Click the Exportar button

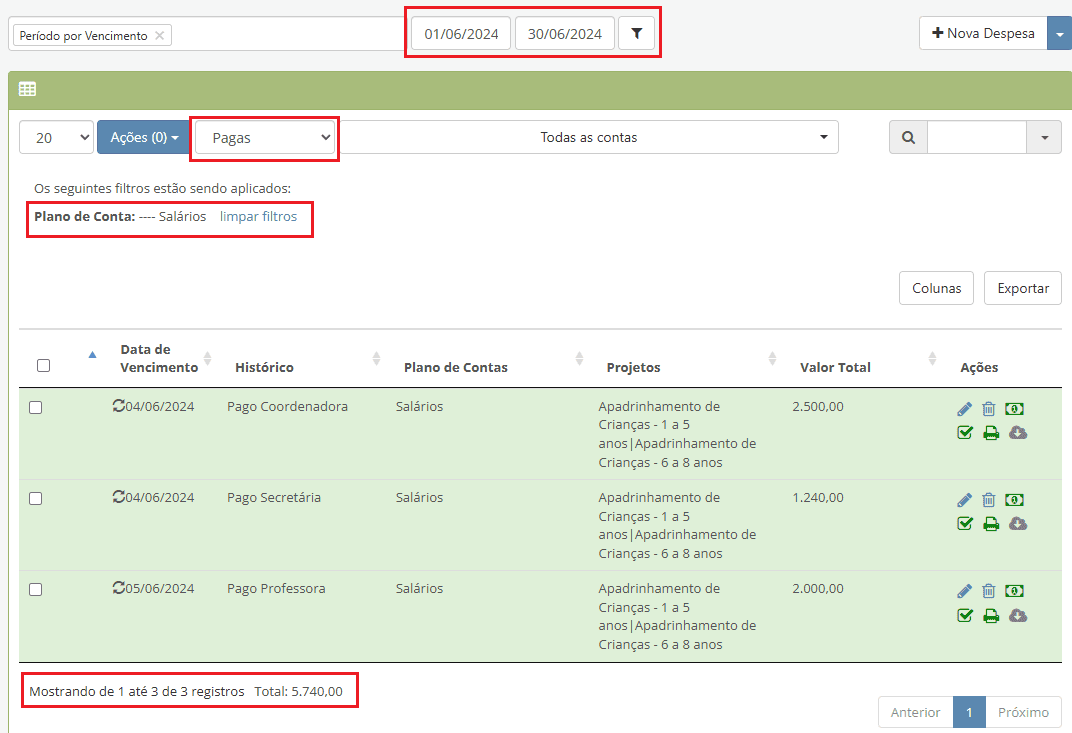click(x=1023, y=289)
